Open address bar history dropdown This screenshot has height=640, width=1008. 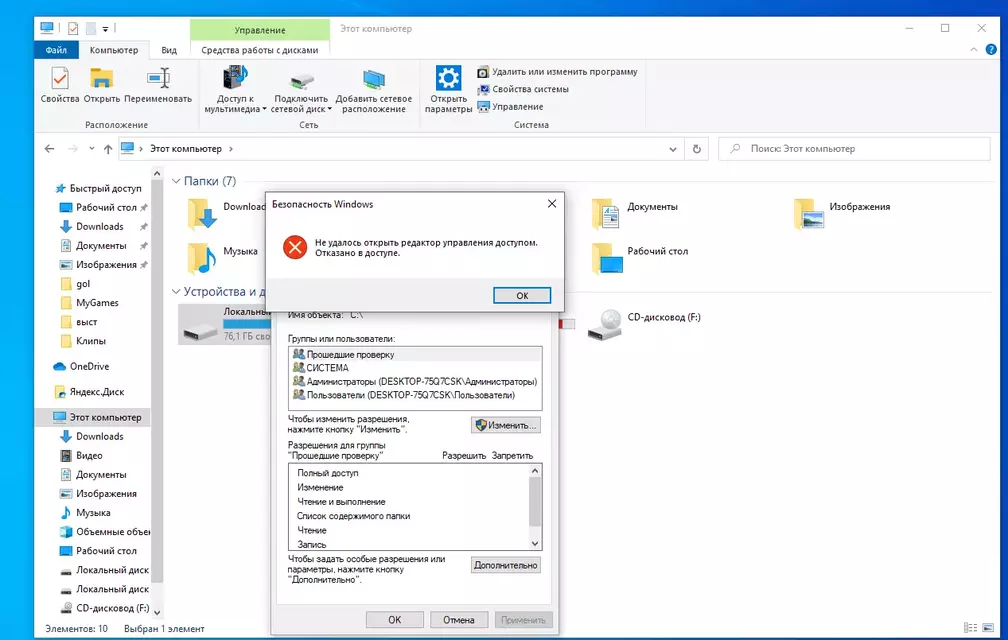pyautogui.click(x=672, y=149)
